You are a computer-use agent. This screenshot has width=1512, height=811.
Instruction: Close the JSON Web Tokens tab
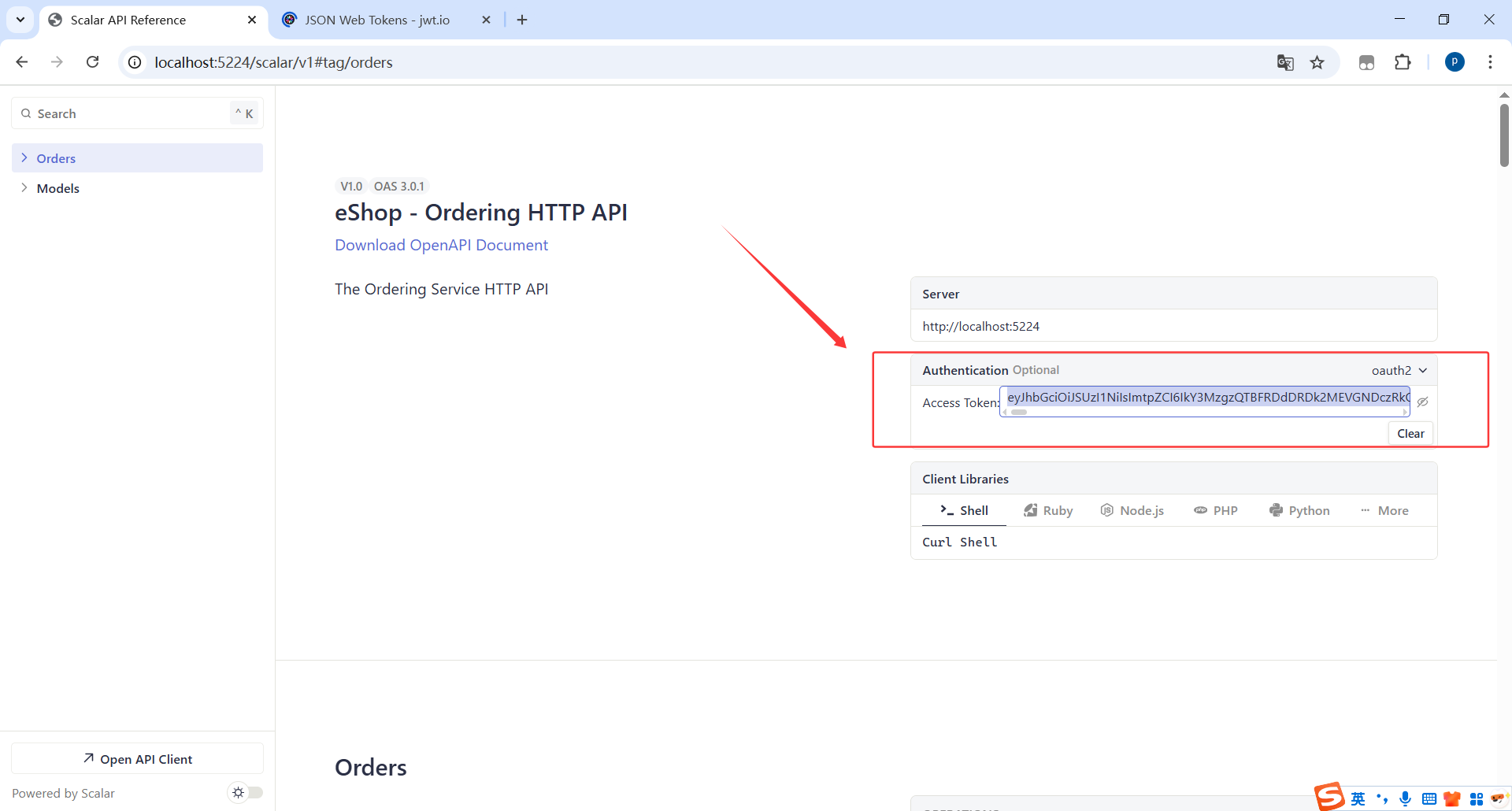(x=487, y=20)
